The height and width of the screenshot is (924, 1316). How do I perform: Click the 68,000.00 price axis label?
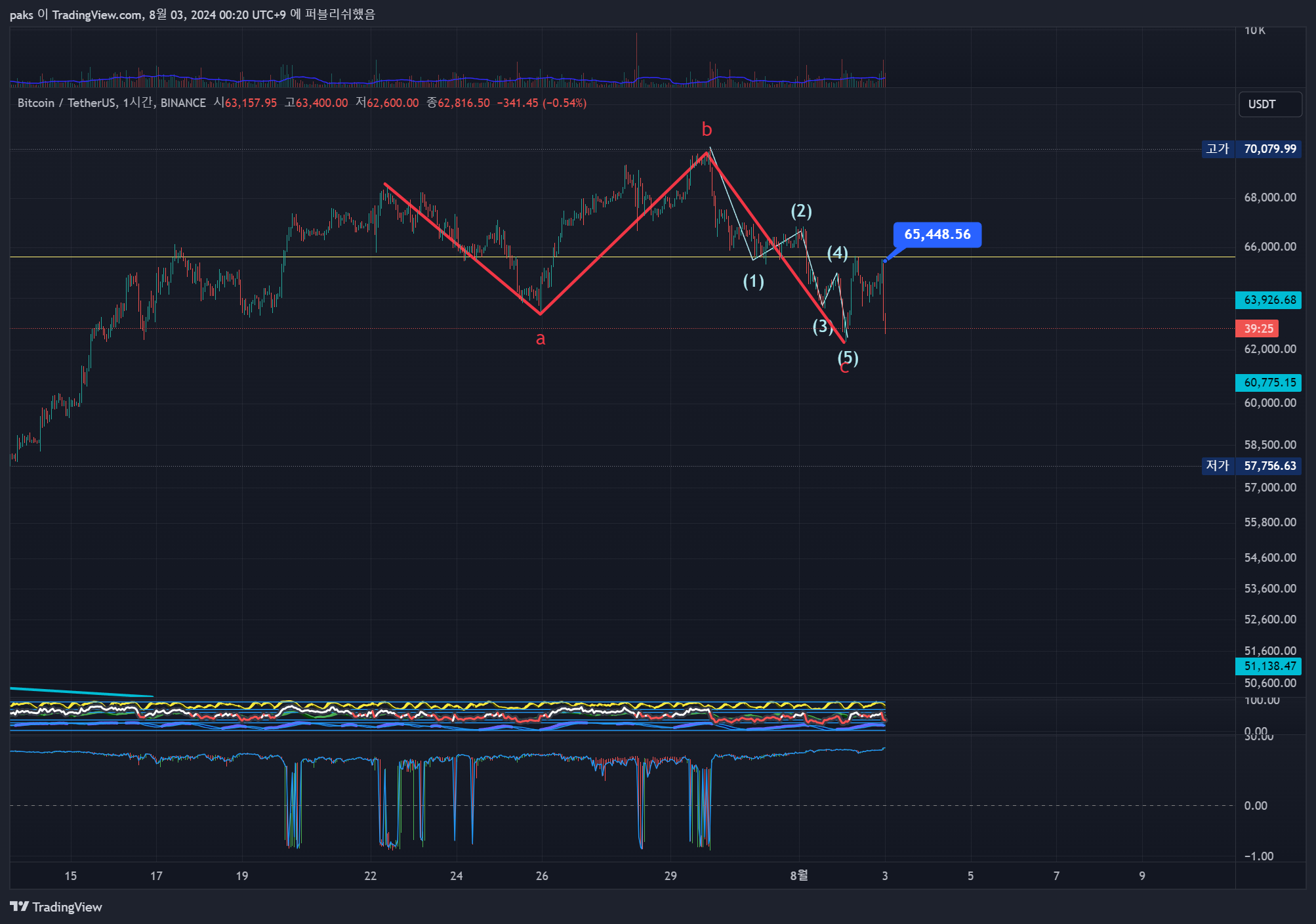[1270, 198]
